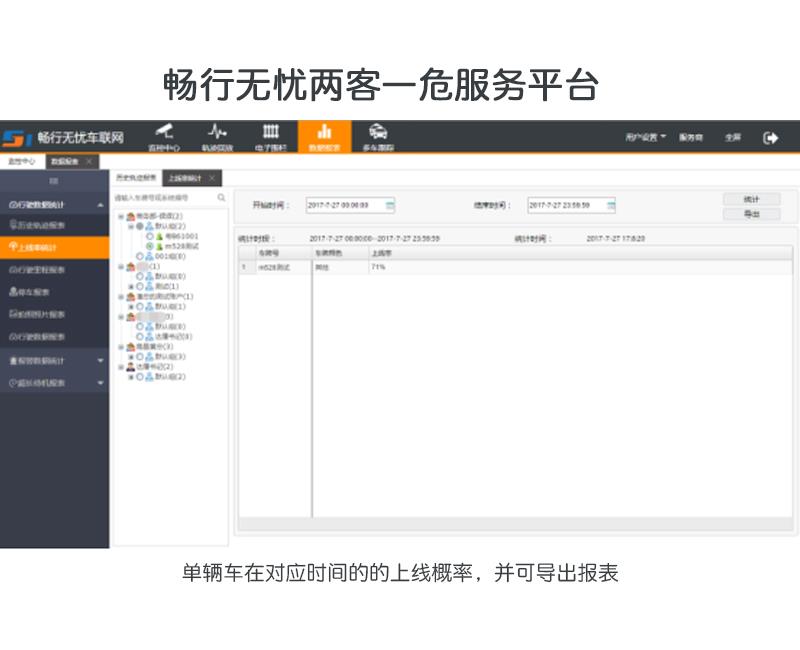Viewport: 800px width, 650px height.
Task: Open the 用户设置 dropdown menu
Action: 645,137
